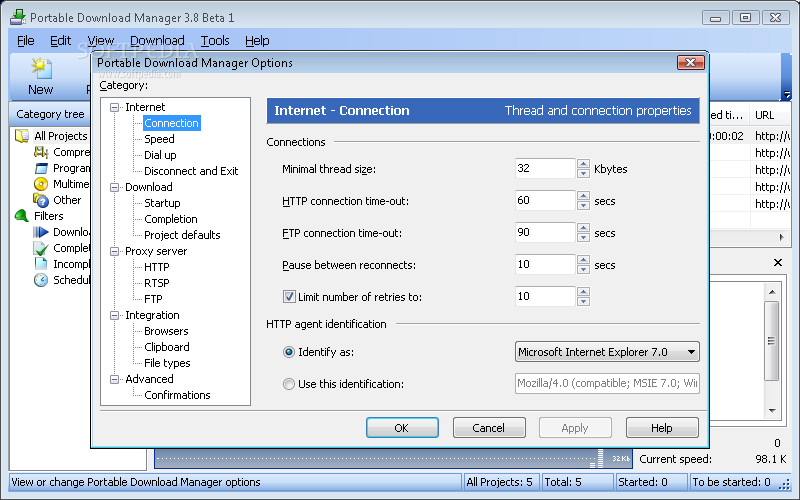The width and height of the screenshot is (800, 500).
Task: Select RTSP under Proxy server
Action: [157, 283]
